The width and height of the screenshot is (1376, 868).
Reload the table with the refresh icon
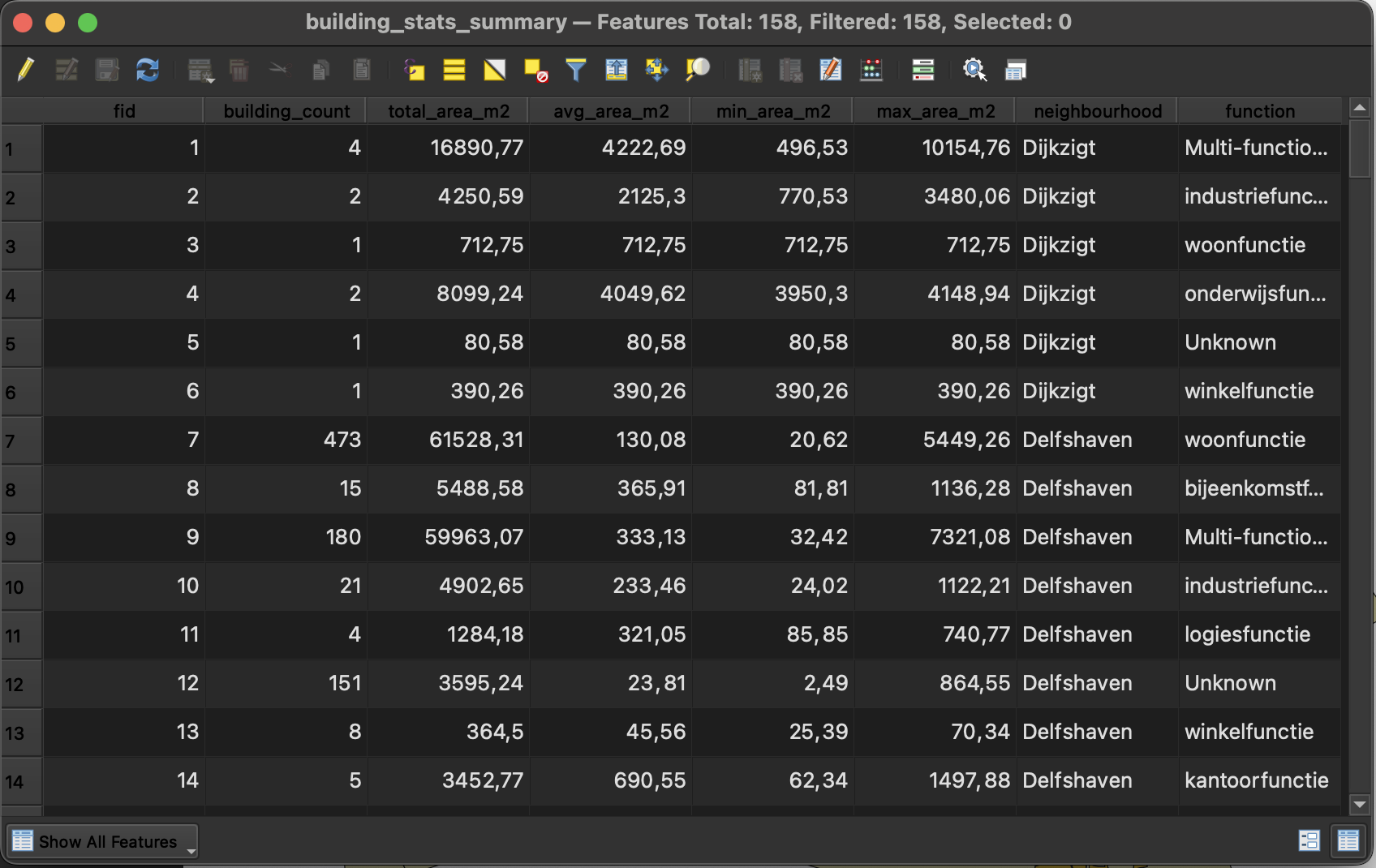(147, 70)
